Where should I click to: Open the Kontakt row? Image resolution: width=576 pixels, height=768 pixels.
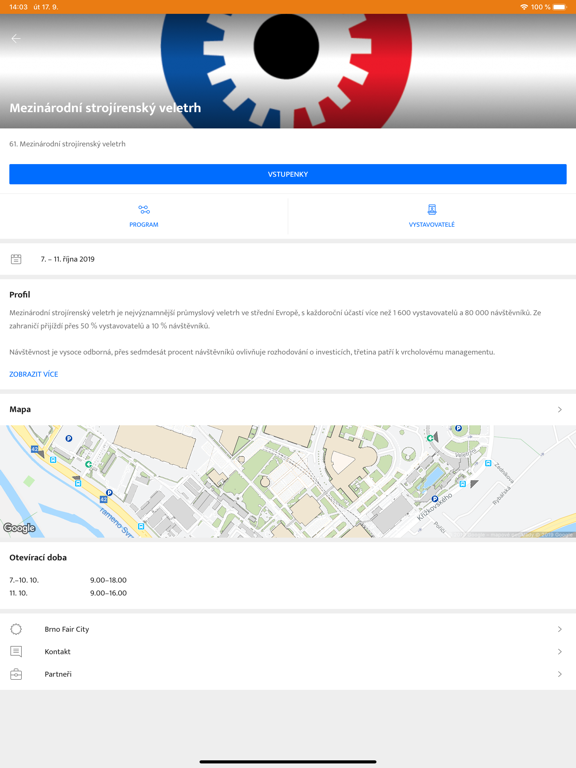[x=288, y=651]
